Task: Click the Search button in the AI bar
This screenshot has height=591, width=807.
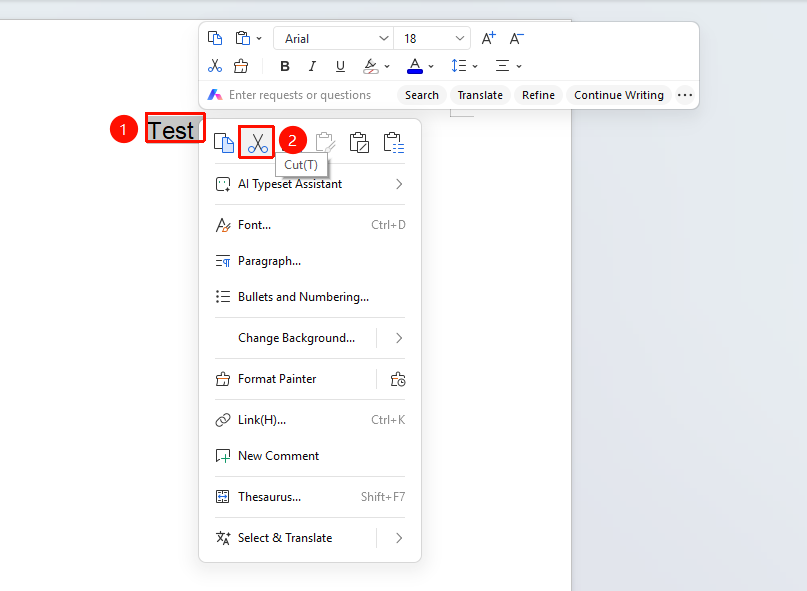Action: (422, 95)
